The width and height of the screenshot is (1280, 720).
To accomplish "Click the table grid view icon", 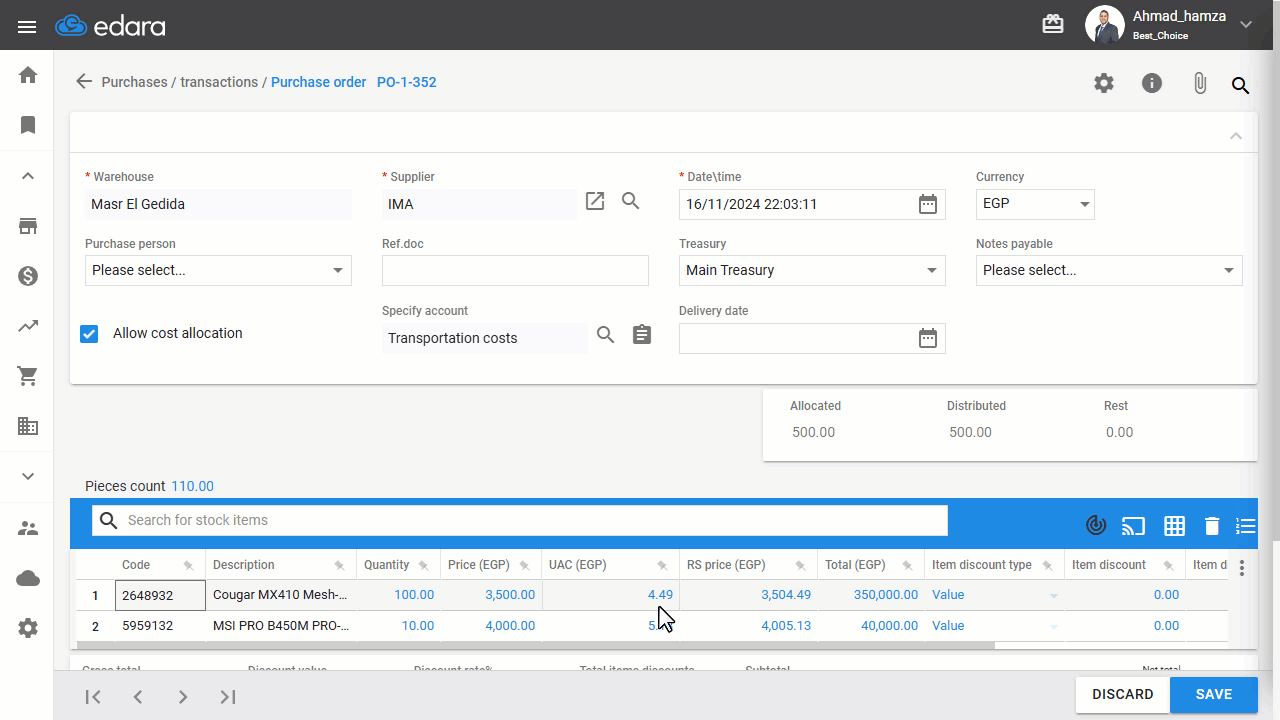I will click(x=1174, y=525).
